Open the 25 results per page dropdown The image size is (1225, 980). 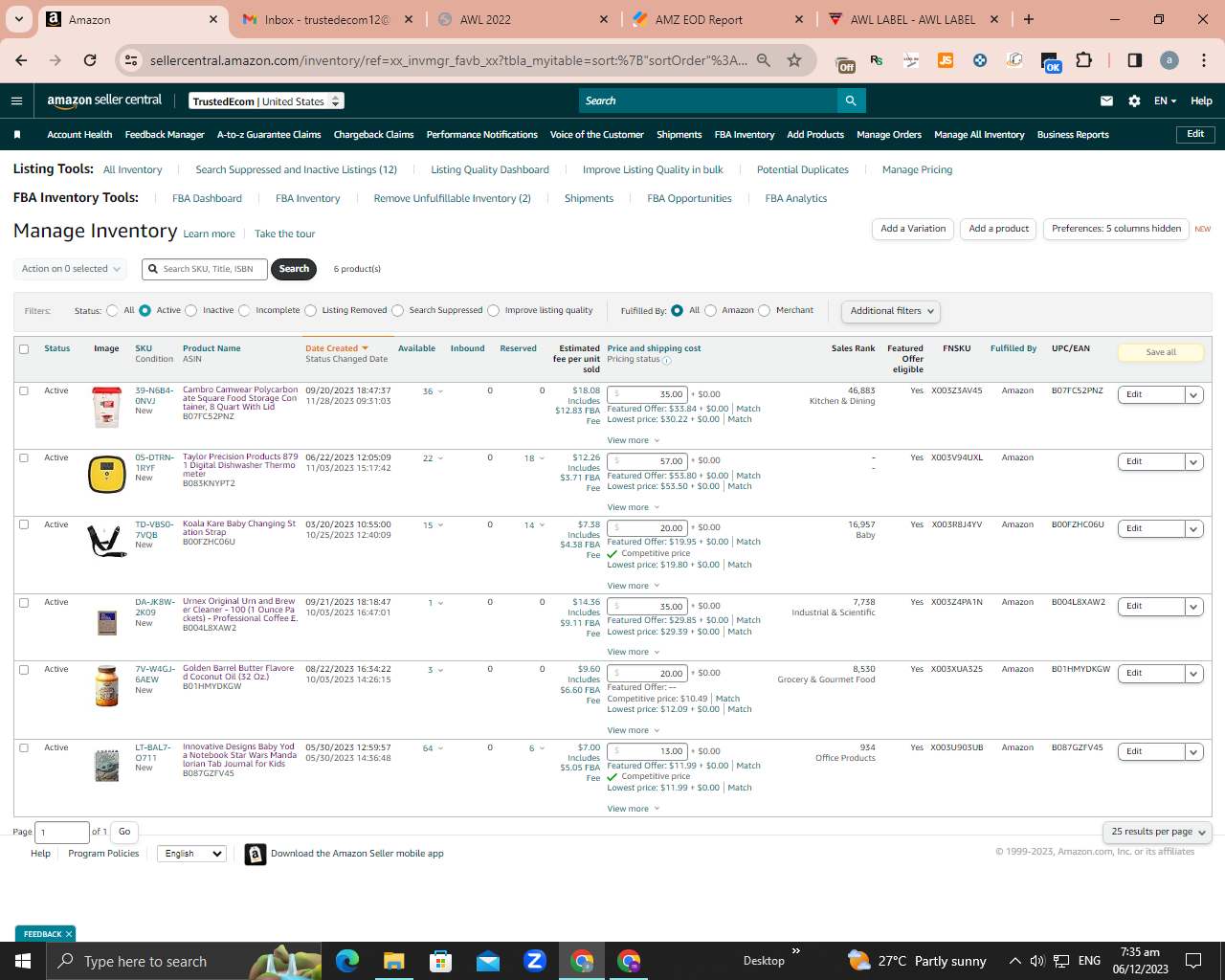(1158, 833)
